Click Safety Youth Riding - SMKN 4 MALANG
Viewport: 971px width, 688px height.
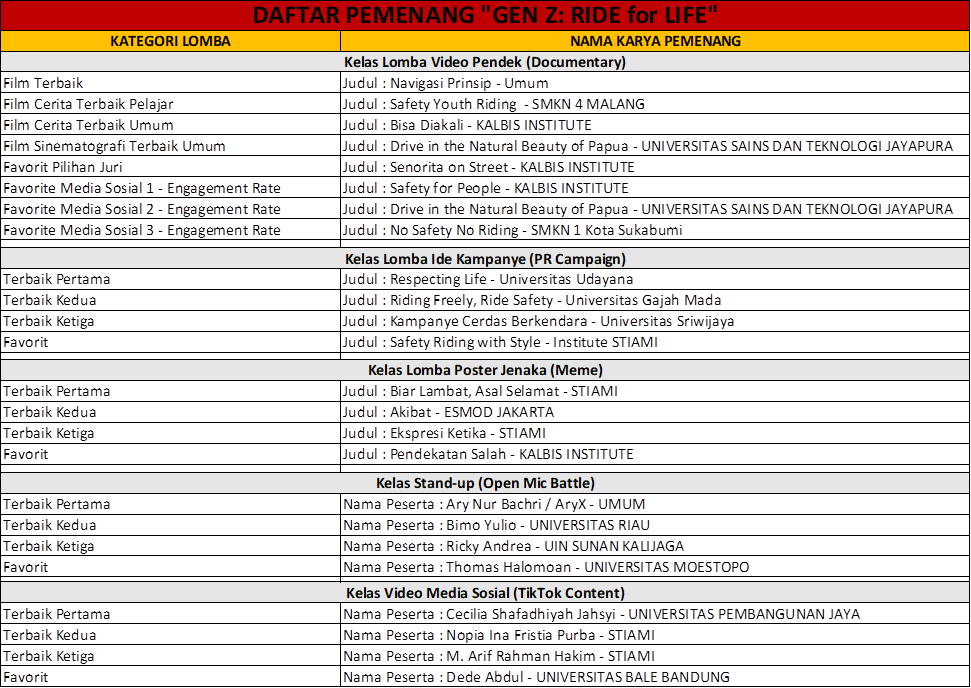click(655, 104)
